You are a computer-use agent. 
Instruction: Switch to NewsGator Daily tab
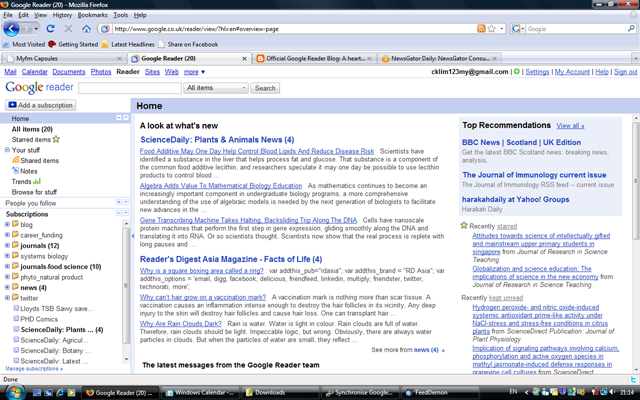[x=439, y=58]
